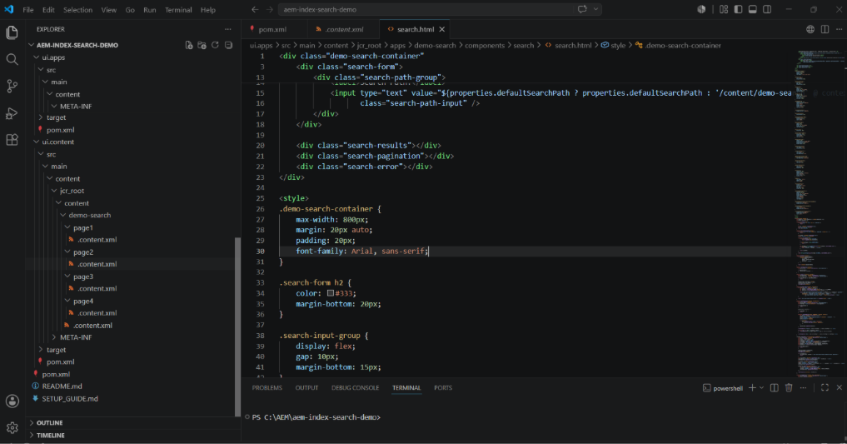
Task: Switch to the PORTS panel tab
Action: tap(443, 388)
